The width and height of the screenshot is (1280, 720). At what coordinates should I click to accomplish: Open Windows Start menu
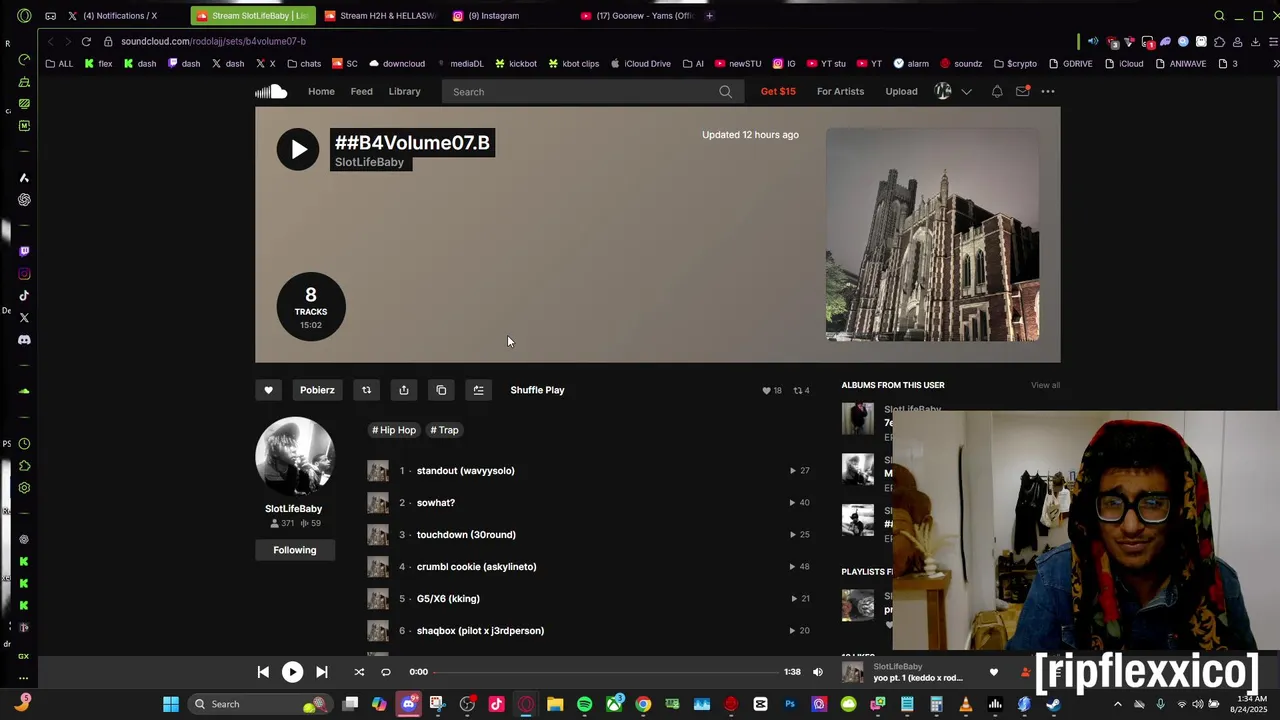pyautogui.click(x=171, y=704)
